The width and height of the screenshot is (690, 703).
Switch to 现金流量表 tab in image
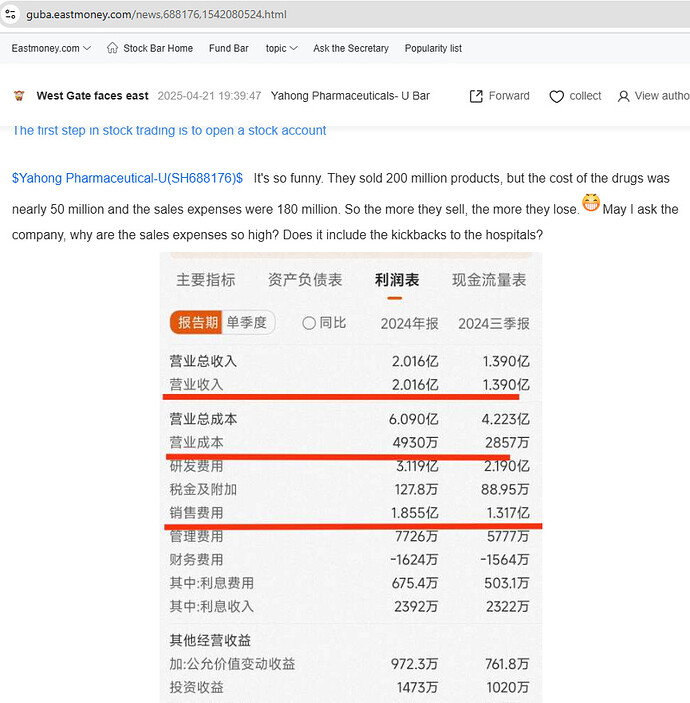point(489,280)
